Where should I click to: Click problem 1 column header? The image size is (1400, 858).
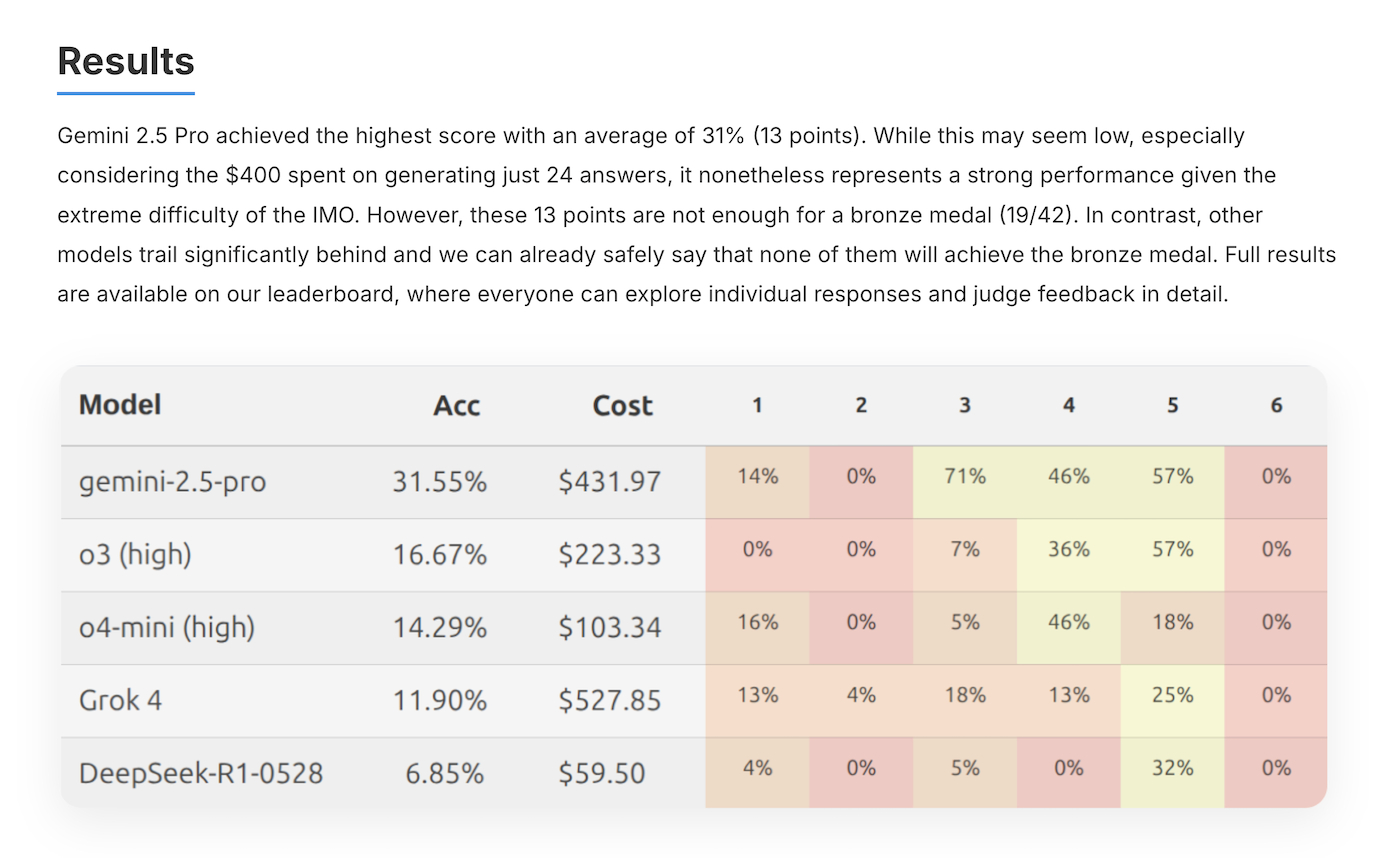(757, 406)
